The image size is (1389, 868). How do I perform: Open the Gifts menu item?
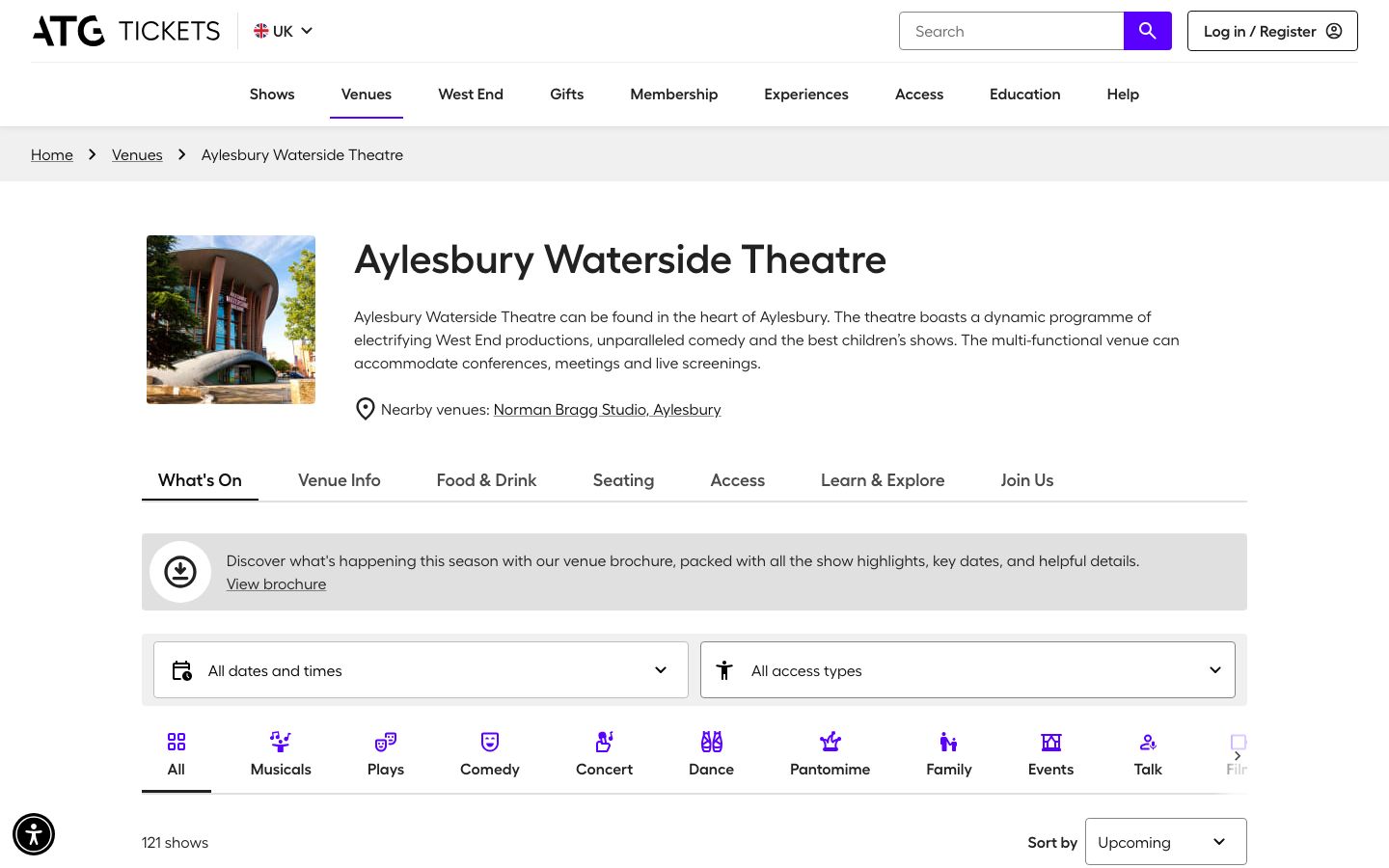[567, 95]
